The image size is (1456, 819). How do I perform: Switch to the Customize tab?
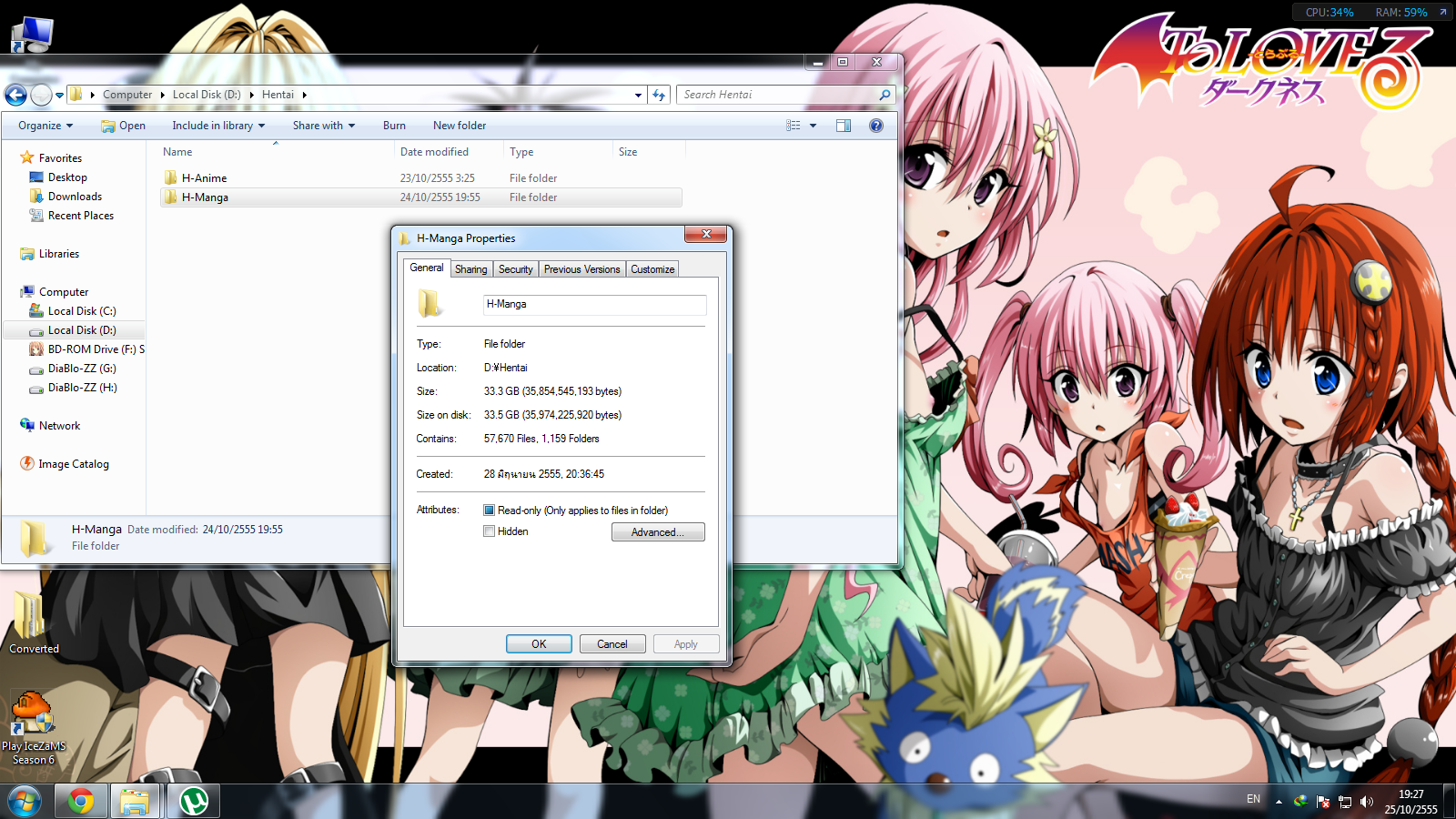[653, 269]
